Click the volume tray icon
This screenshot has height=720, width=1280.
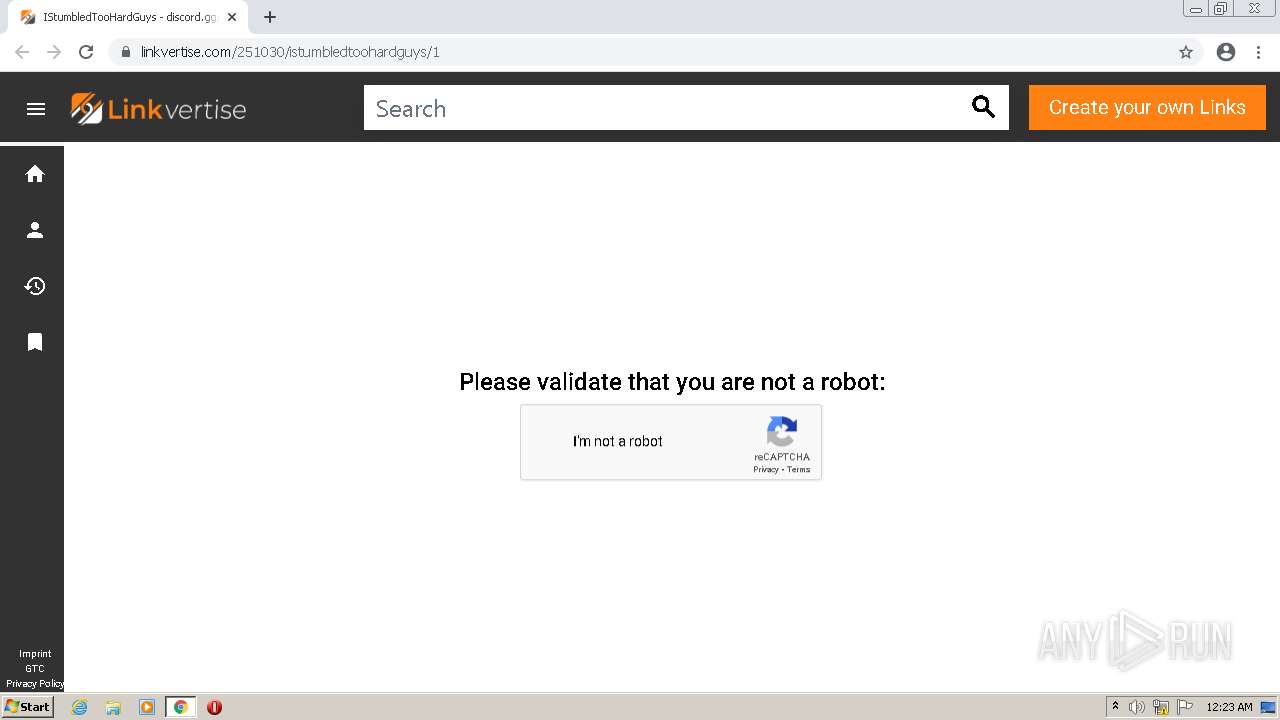(x=1137, y=707)
